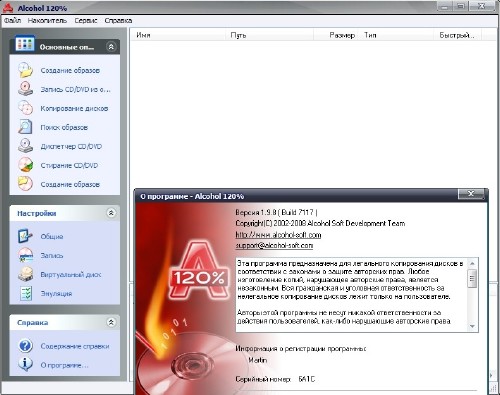Click the Alcohol 120% title bar logo icon

tap(8, 8)
